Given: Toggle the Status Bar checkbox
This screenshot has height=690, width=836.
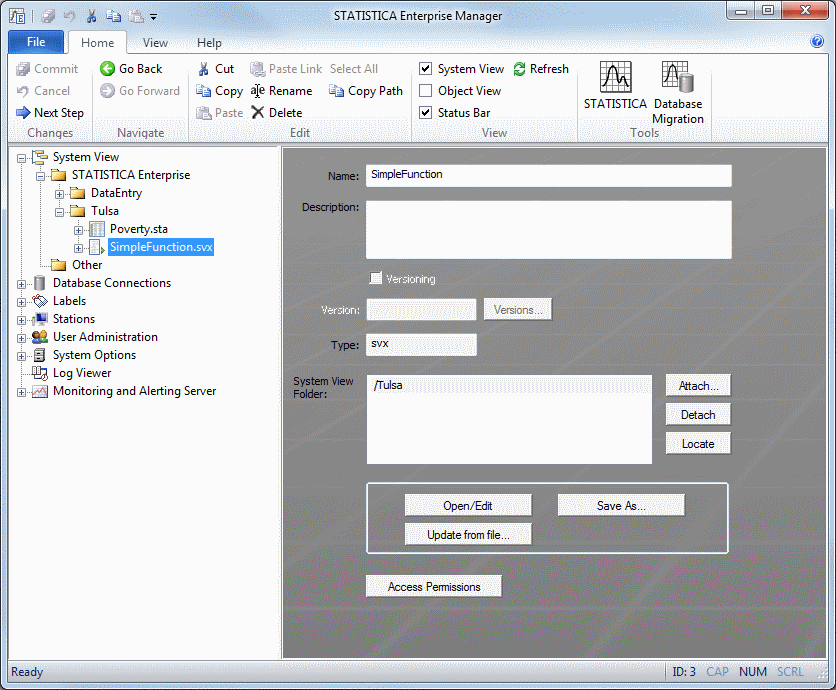Looking at the screenshot, I should click(x=425, y=113).
